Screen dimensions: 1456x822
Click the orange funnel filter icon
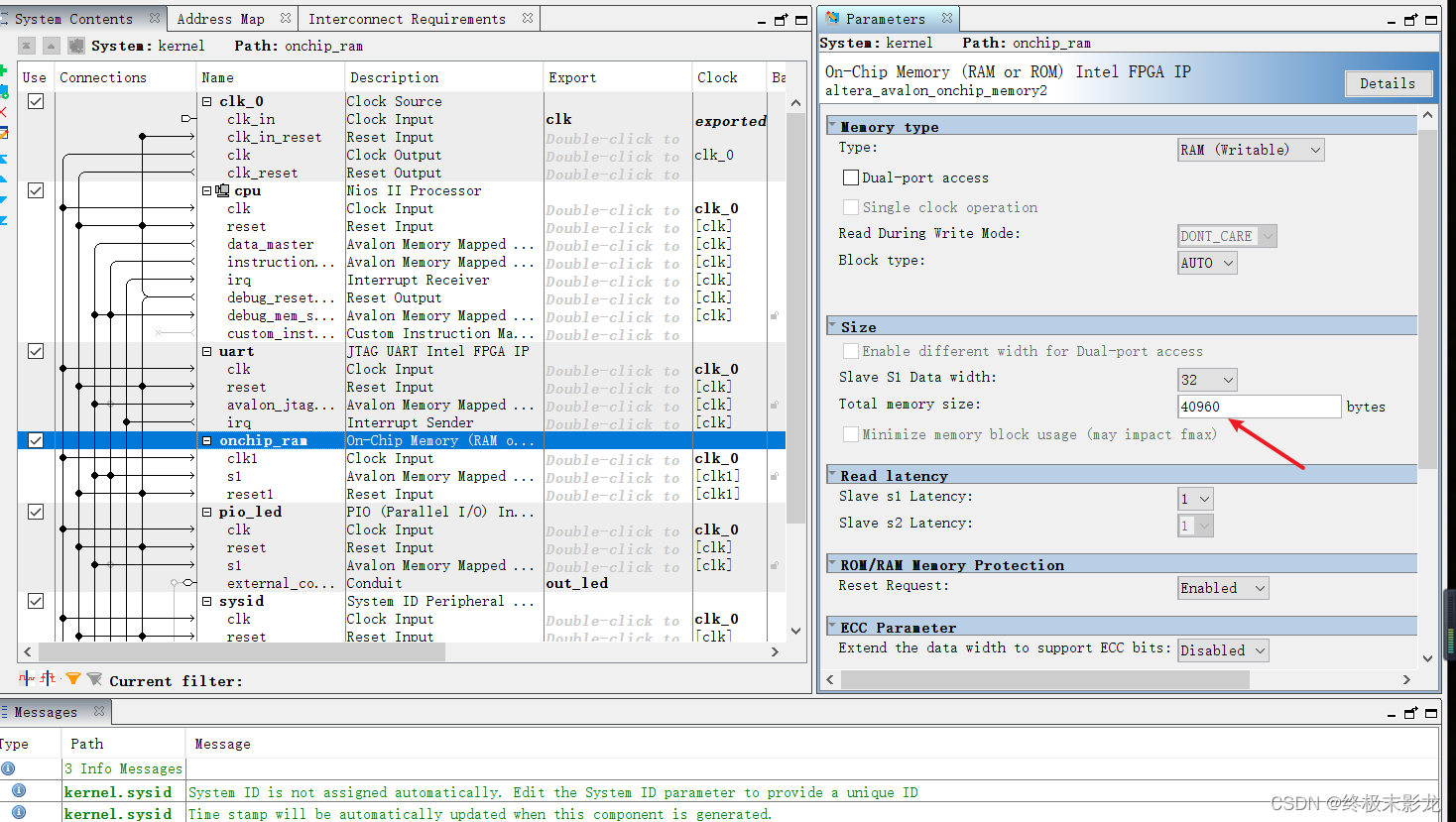(72, 679)
